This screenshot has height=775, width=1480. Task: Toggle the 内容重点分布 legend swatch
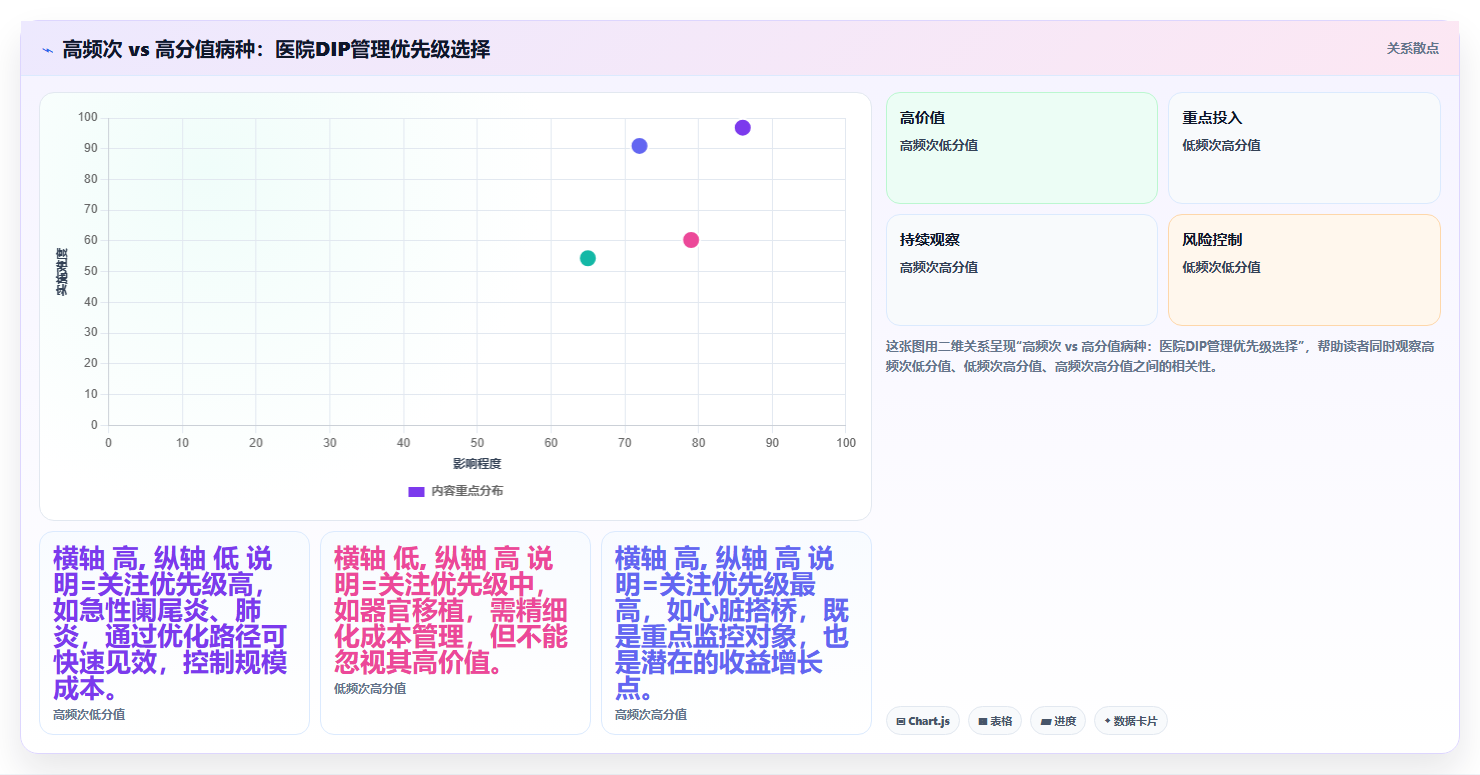click(416, 491)
